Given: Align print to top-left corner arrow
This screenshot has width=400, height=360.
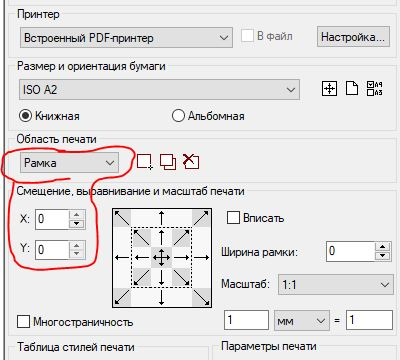Looking at the screenshot, I should pyautogui.click(x=122, y=218).
